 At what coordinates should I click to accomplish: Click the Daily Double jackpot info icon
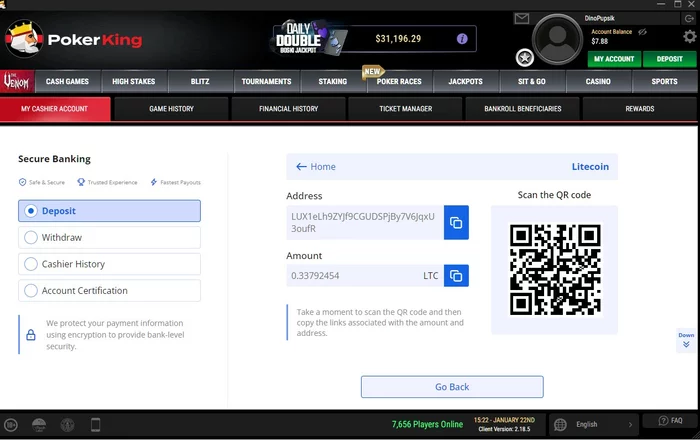[x=462, y=39]
